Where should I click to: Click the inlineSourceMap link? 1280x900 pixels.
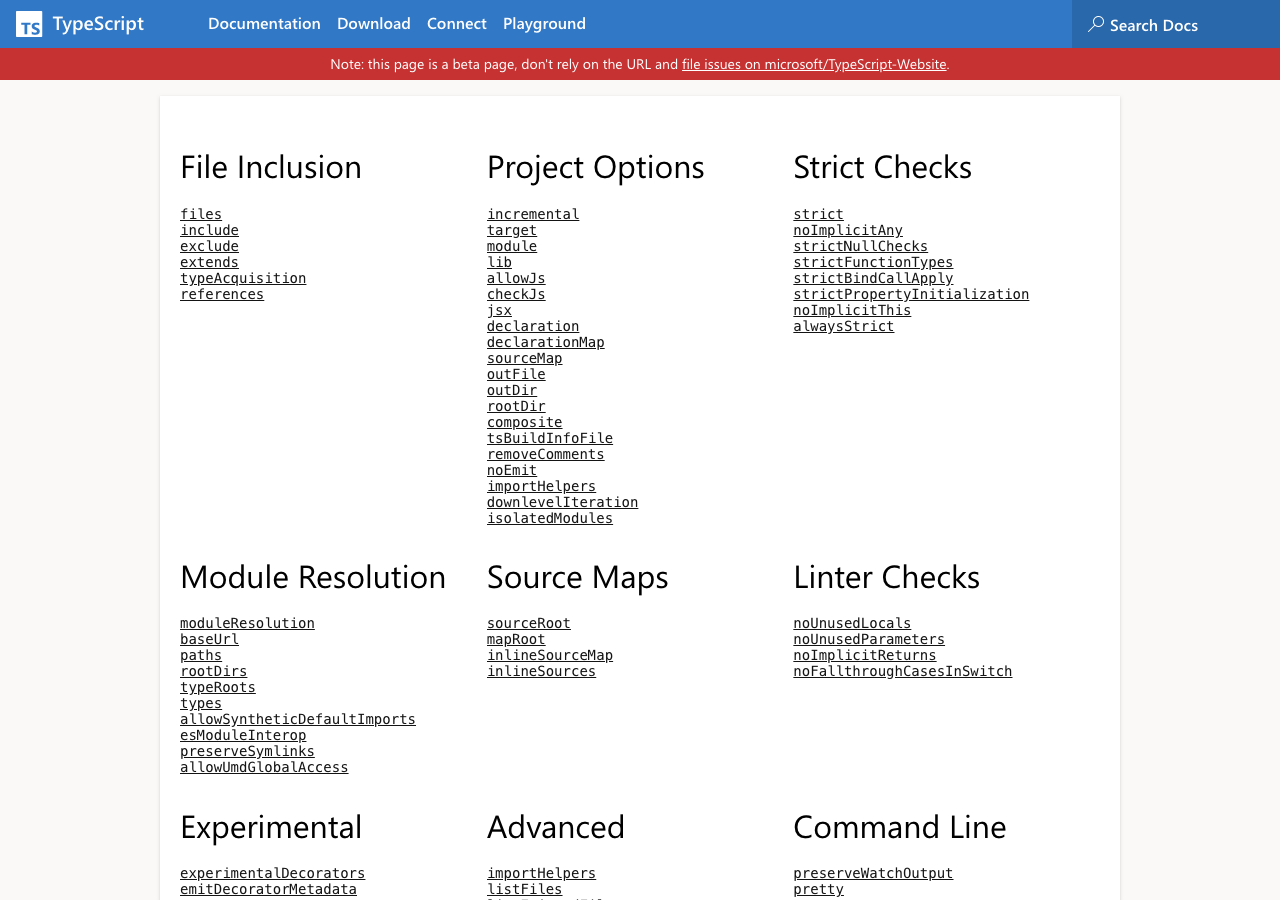(x=549, y=655)
